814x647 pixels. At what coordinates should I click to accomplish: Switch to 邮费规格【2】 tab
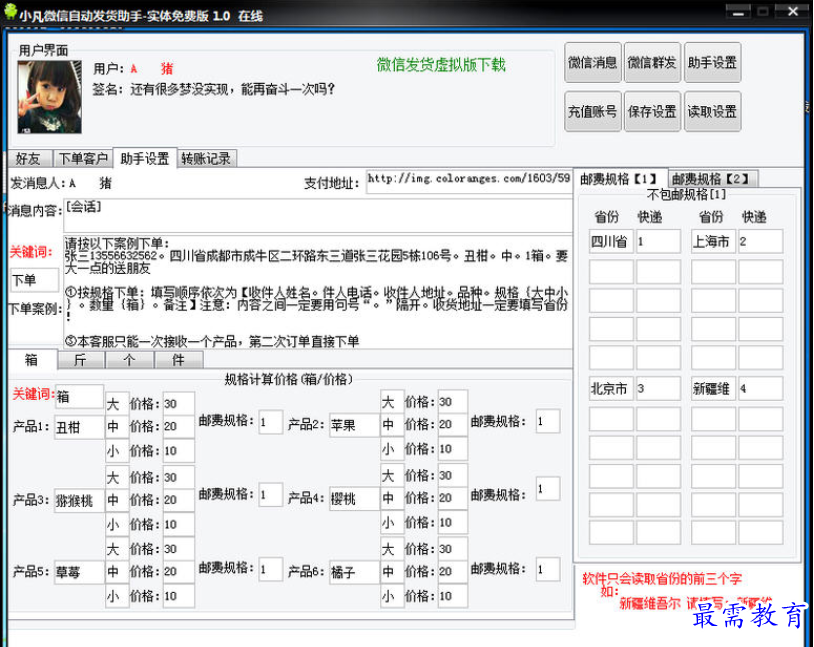coord(711,179)
